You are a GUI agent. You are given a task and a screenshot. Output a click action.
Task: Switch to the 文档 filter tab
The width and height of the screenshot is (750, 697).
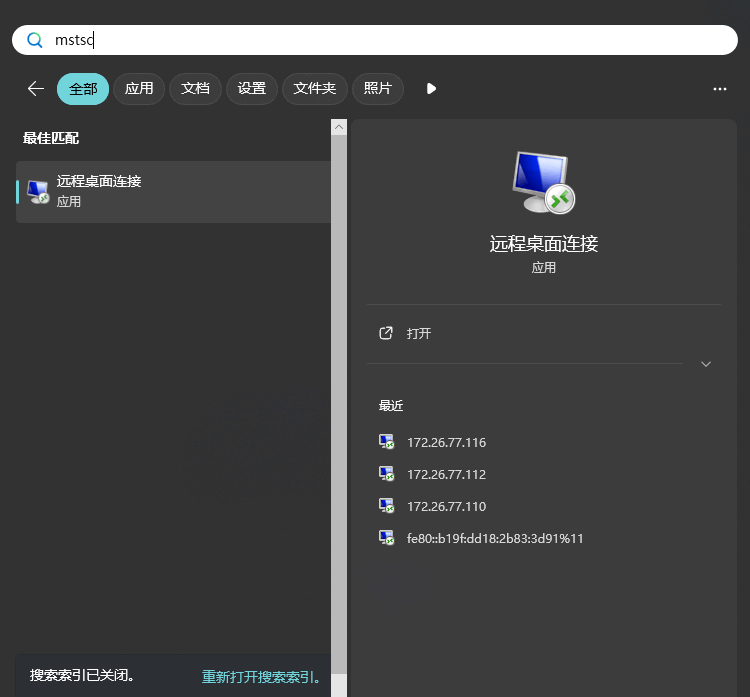tap(195, 89)
